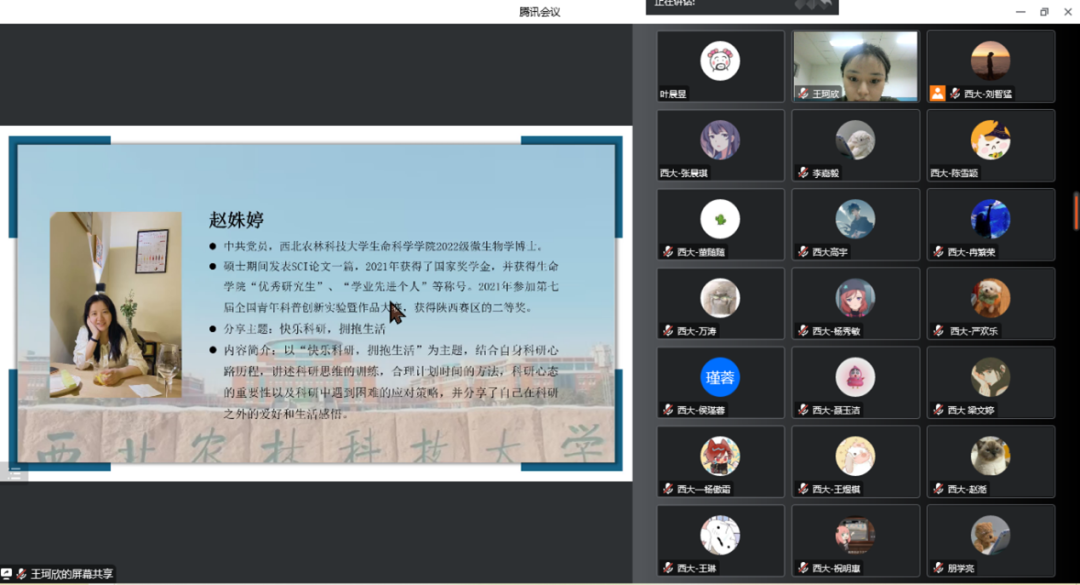Click the muted mic icon for 朋学亮
1080x585 pixels.
click(937, 568)
